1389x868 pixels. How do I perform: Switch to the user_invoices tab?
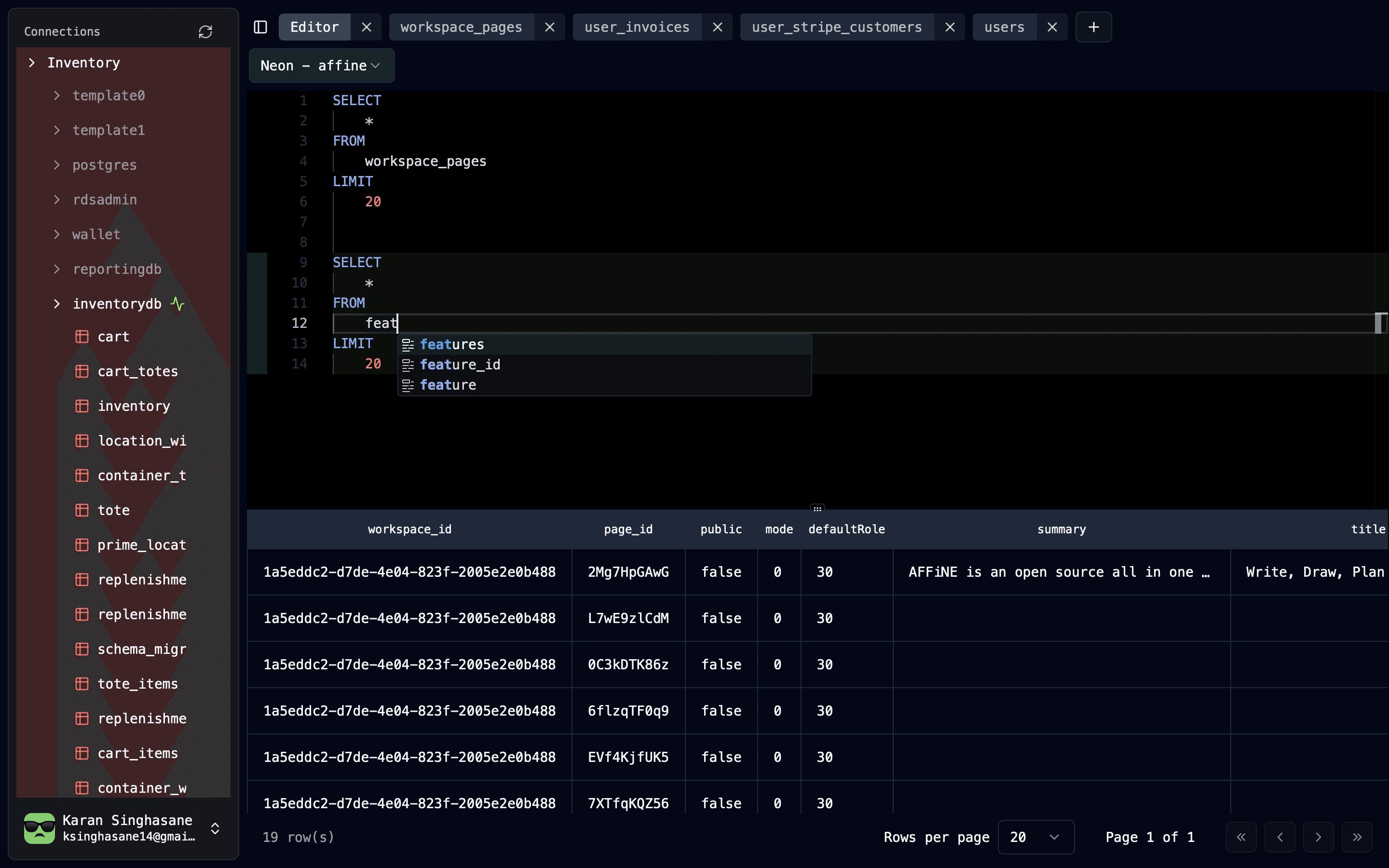pyautogui.click(x=637, y=27)
